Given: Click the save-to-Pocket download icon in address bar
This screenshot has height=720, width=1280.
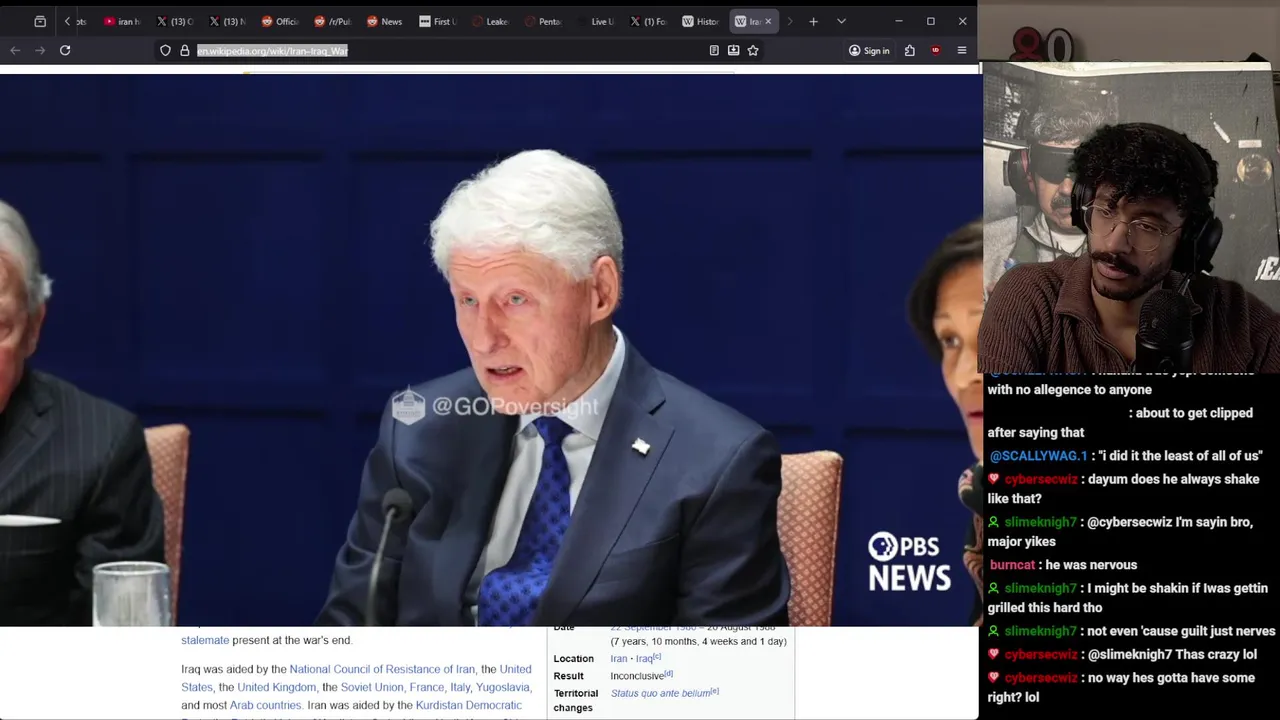Looking at the screenshot, I should (x=733, y=50).
